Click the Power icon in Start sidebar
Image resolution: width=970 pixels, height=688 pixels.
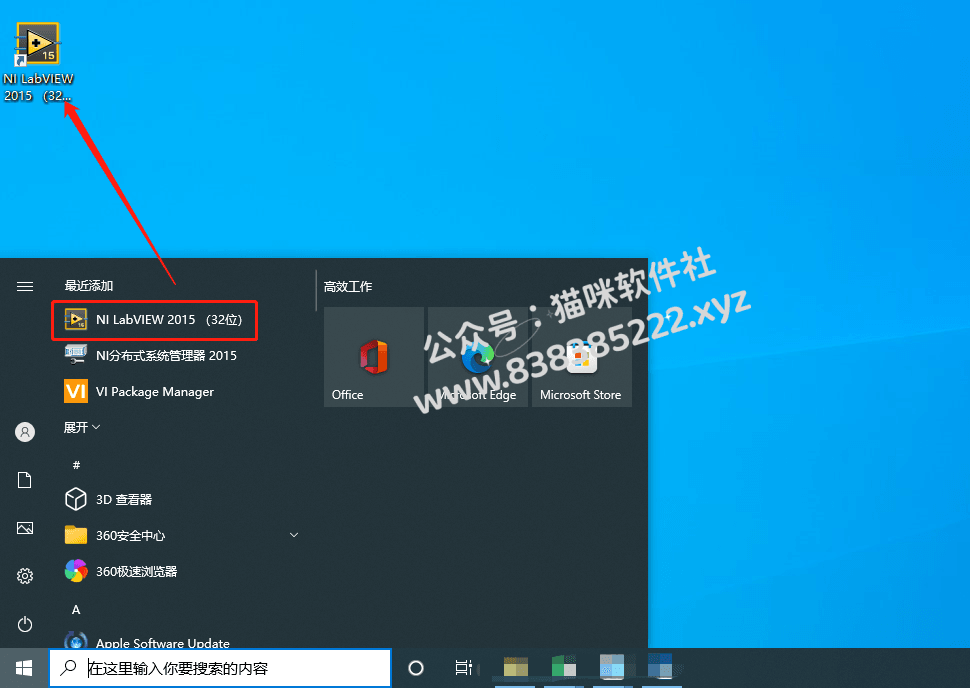(25, 624)
